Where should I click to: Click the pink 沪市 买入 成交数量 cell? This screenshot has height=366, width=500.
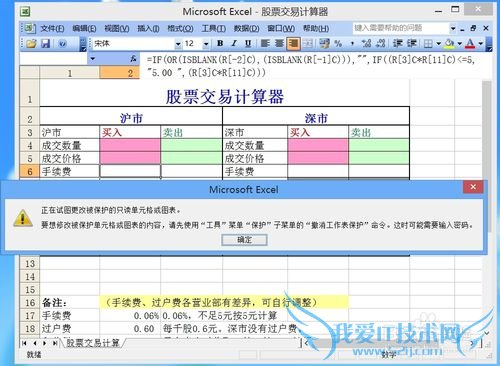click(x=130, y=145)
